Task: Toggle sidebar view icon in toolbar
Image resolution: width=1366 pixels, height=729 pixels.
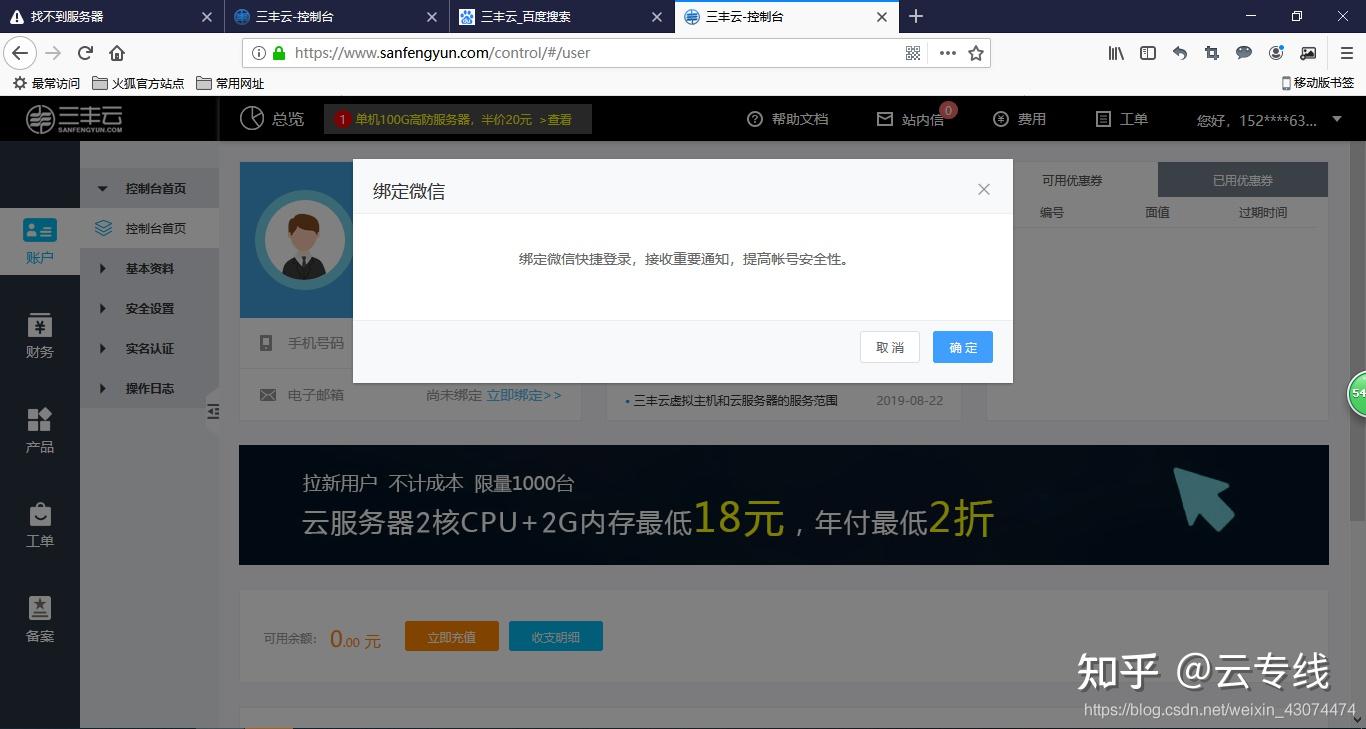Action: (x=1148, y=53)
